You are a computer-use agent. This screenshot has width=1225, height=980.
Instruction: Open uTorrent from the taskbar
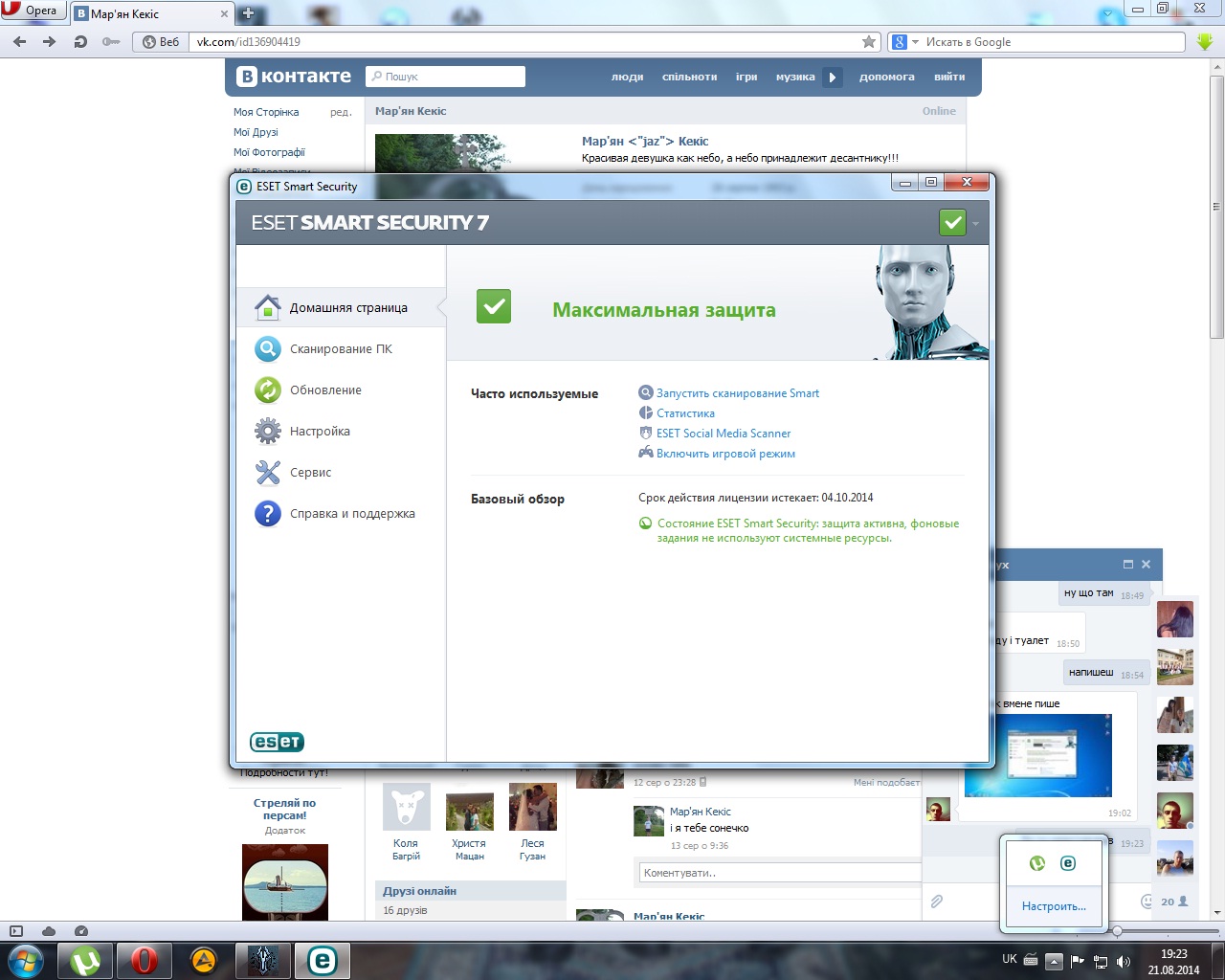86,960
